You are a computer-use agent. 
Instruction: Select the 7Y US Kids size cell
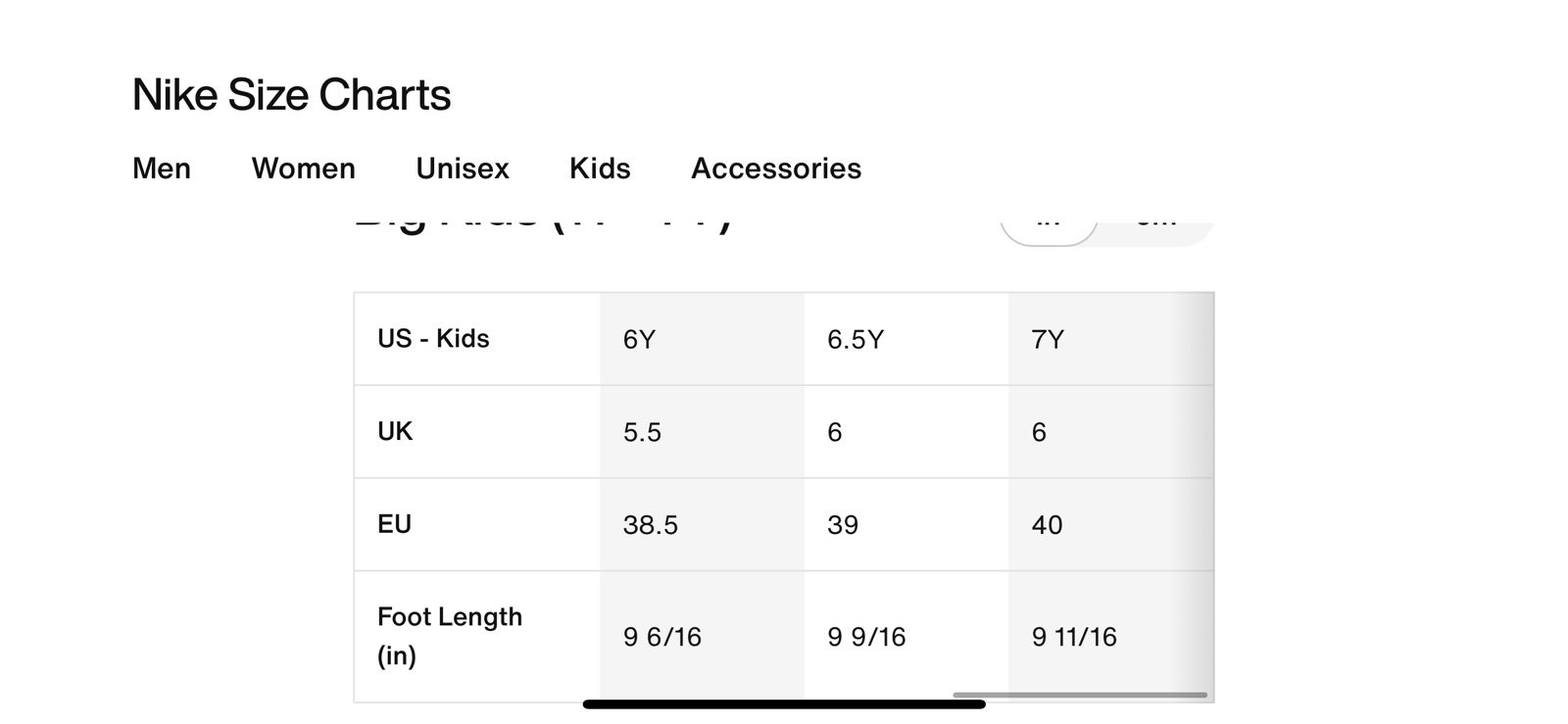click(1111, 339)
